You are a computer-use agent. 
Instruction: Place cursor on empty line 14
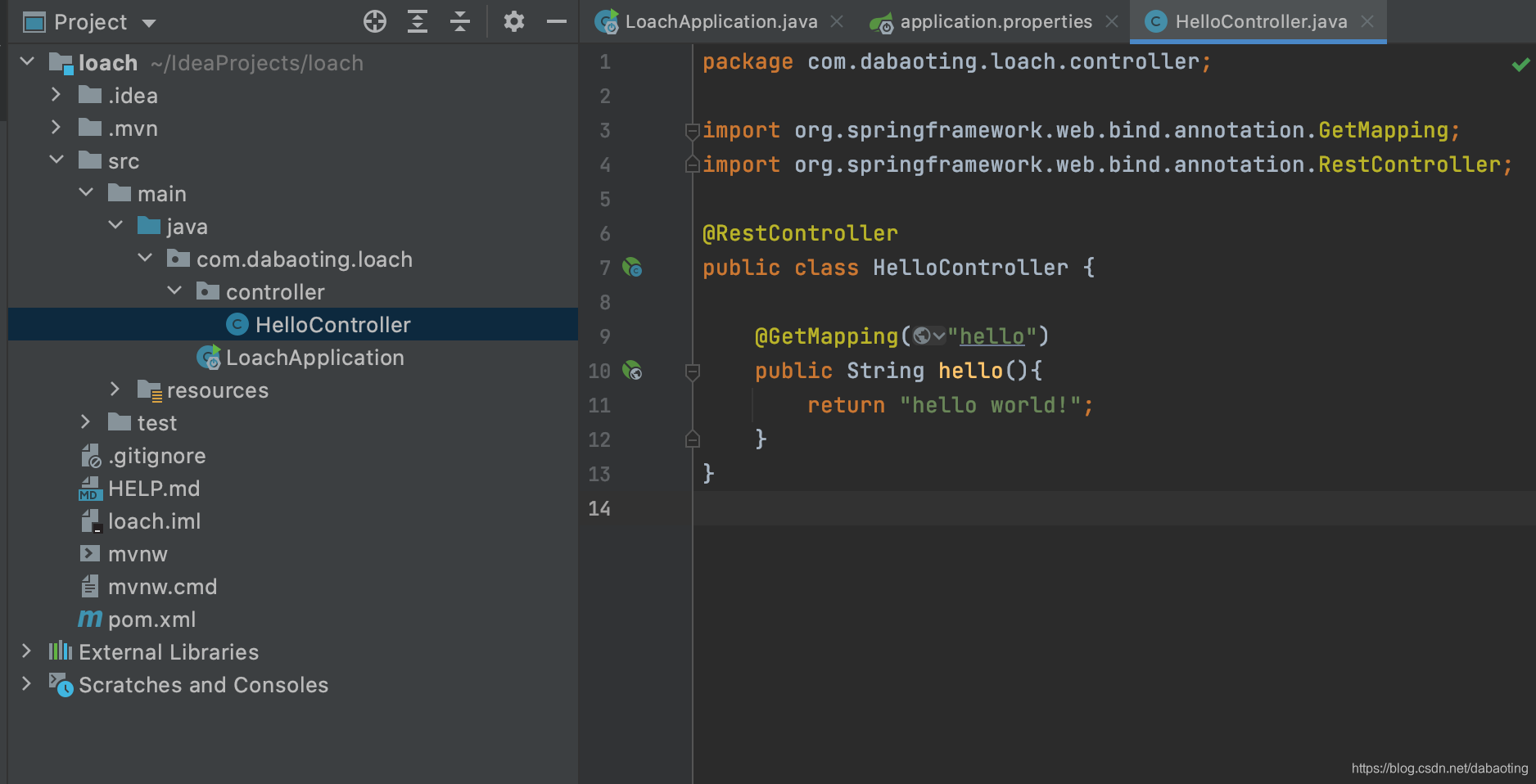1114,508
